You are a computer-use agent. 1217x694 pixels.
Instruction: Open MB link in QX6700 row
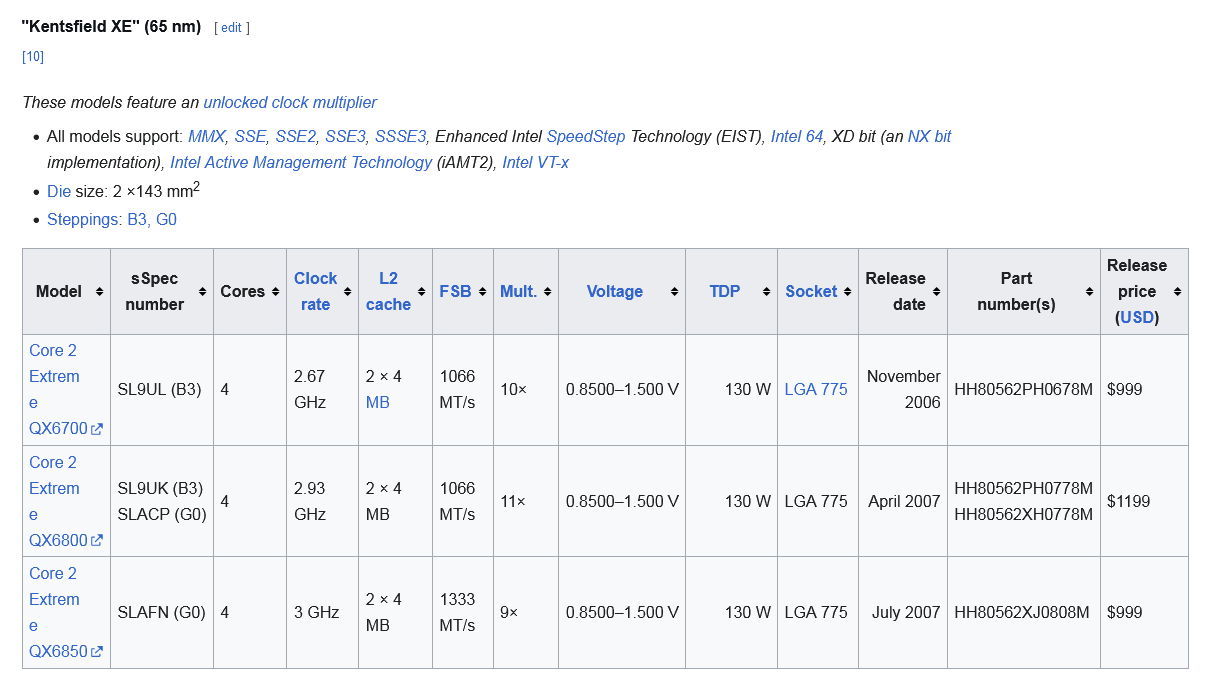point(378,403)
